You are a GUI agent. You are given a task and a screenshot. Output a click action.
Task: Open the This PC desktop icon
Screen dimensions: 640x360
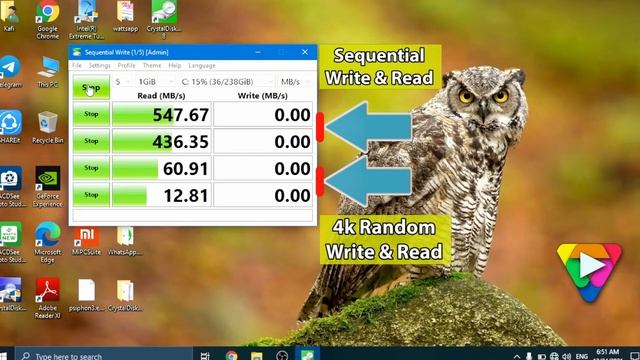tap(48, 72)
